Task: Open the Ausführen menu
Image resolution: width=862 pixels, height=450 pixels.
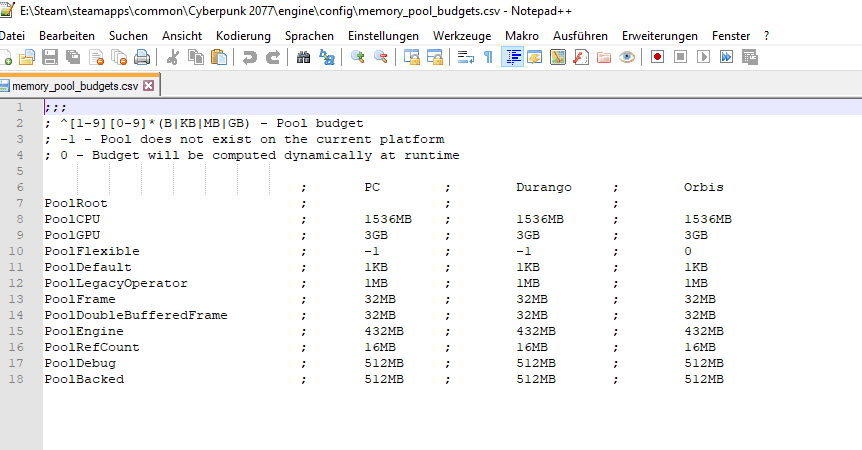Action: (580, 36)
